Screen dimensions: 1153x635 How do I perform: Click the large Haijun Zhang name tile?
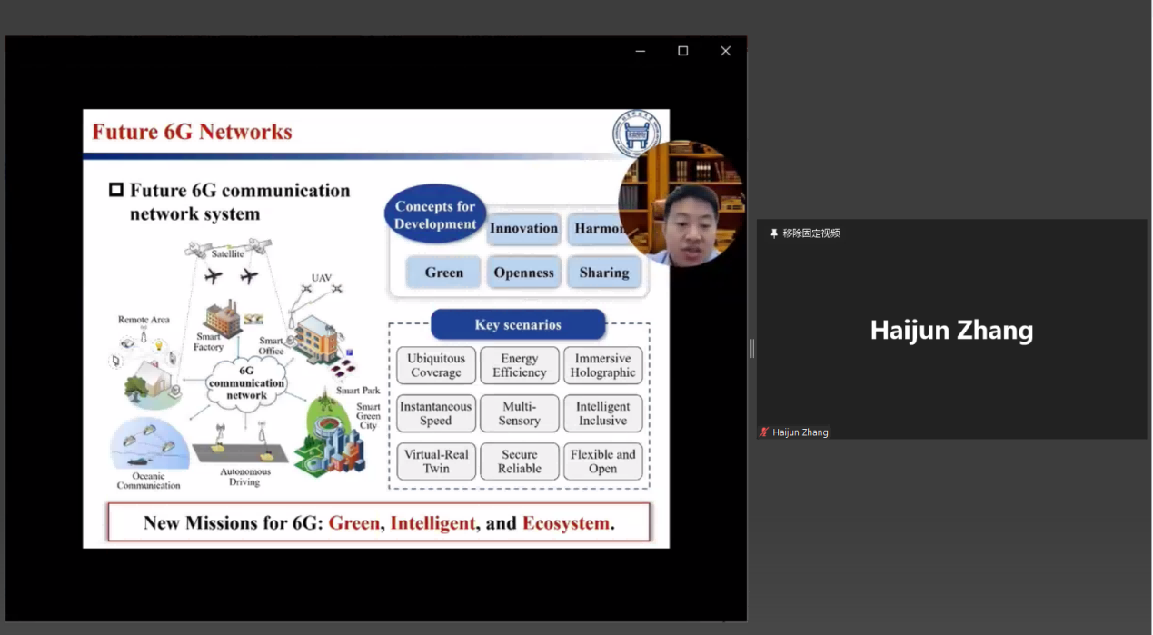[951, 330]
